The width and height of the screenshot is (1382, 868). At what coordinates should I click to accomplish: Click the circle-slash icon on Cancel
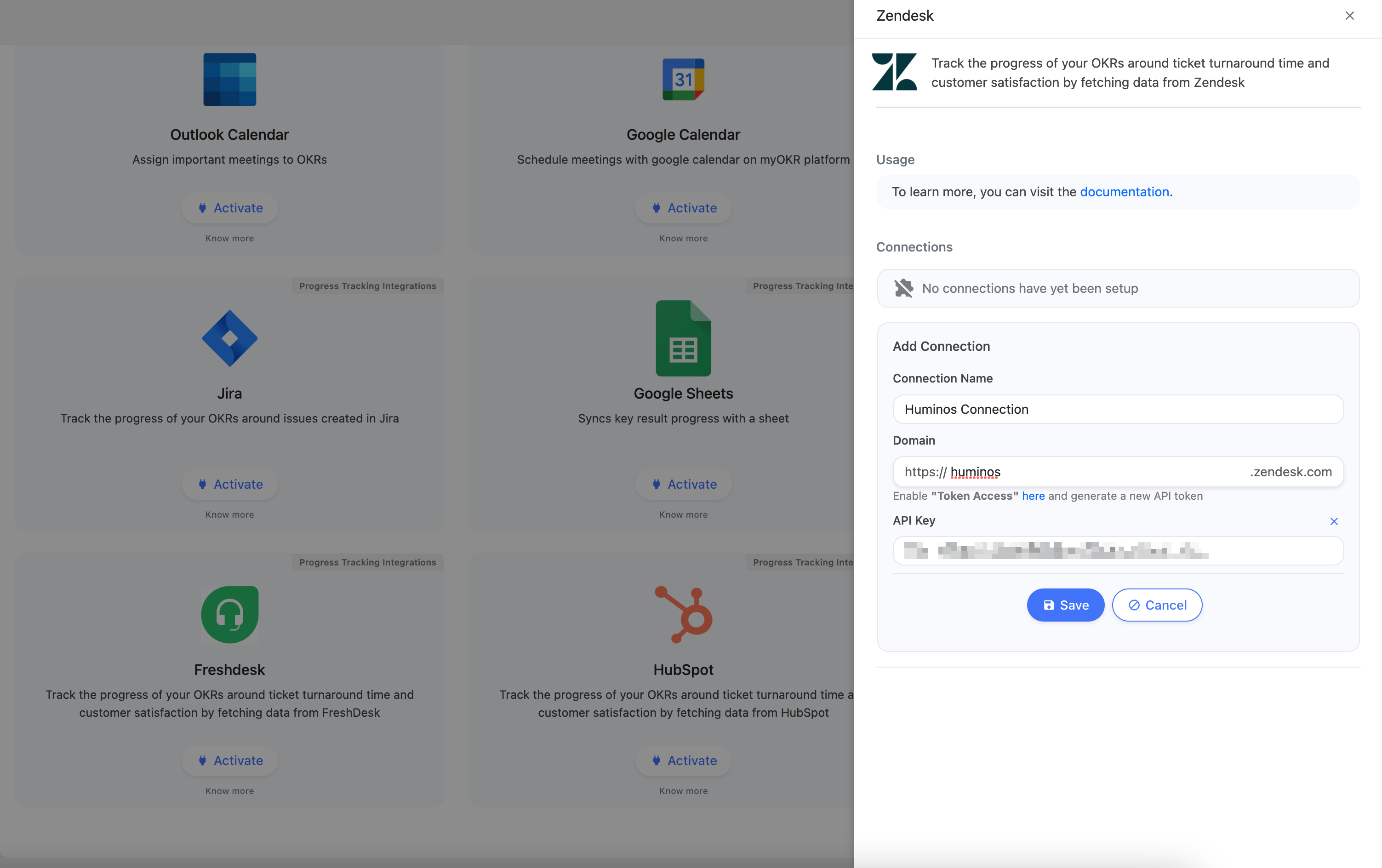tap(1134, 605)
